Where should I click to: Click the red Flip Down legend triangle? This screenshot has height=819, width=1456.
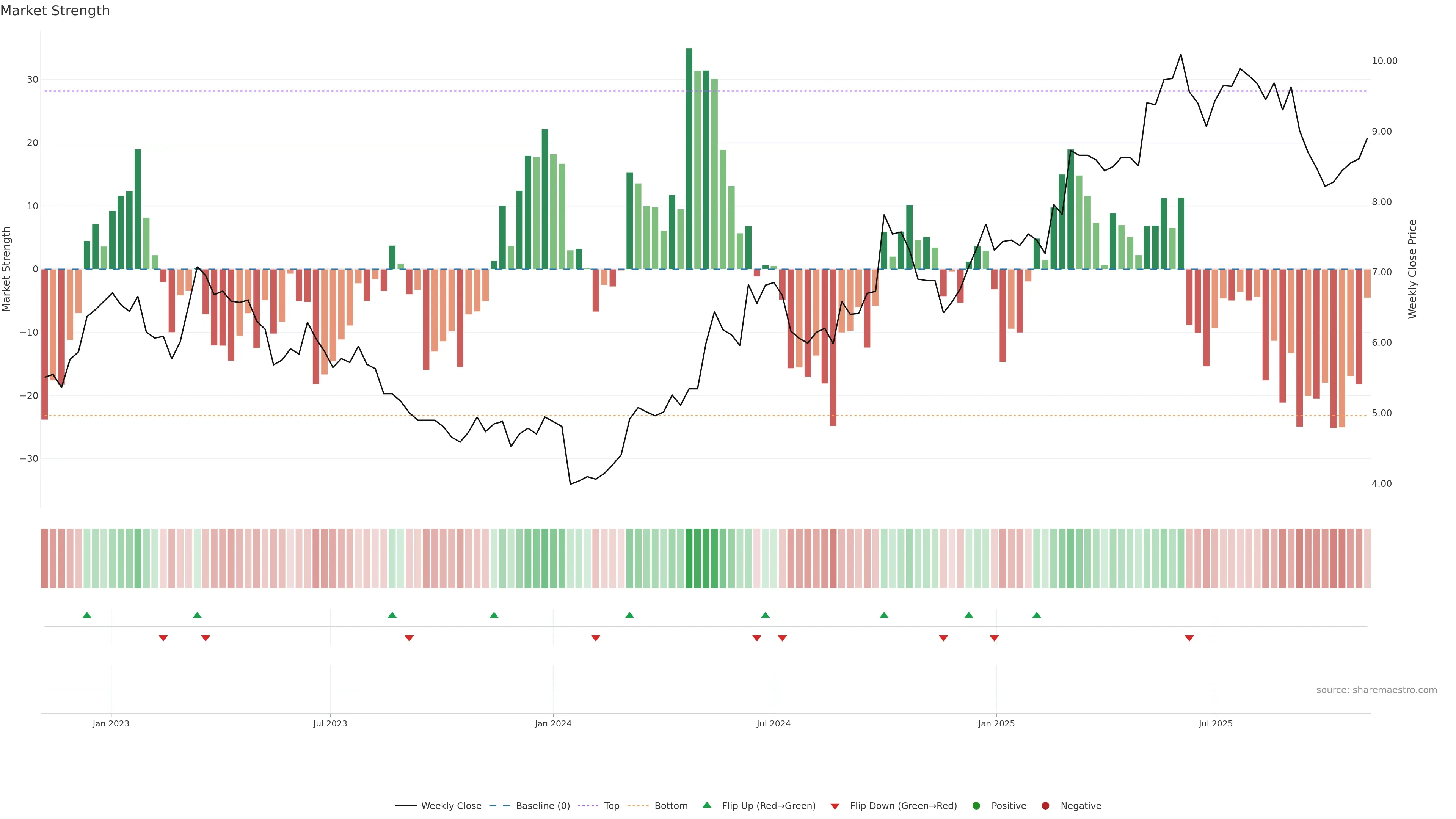[835, 806]
